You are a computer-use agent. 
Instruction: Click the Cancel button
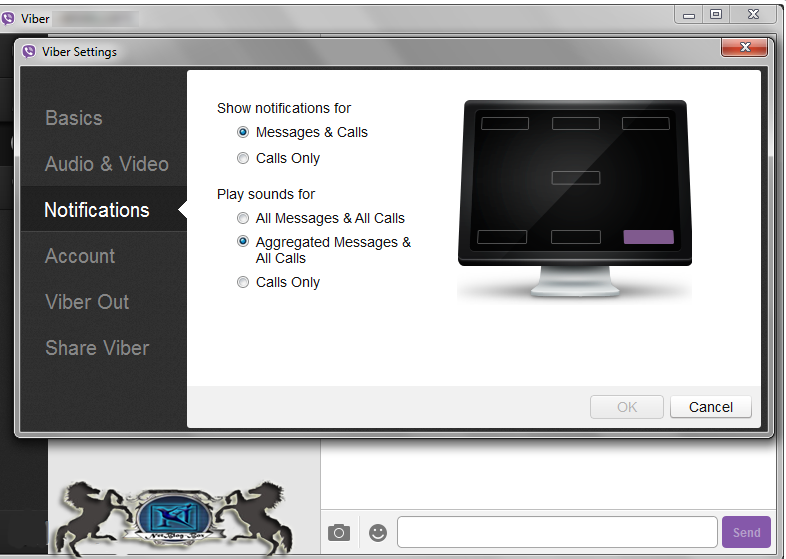(x=711, y=407)
